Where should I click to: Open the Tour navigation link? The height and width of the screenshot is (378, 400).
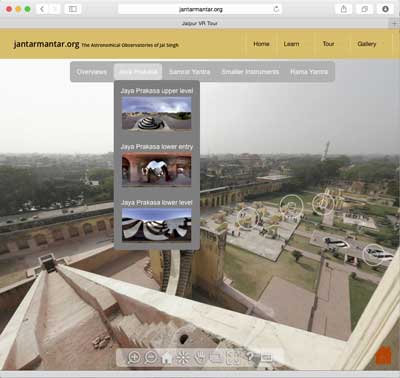click(x=328, y=44)
